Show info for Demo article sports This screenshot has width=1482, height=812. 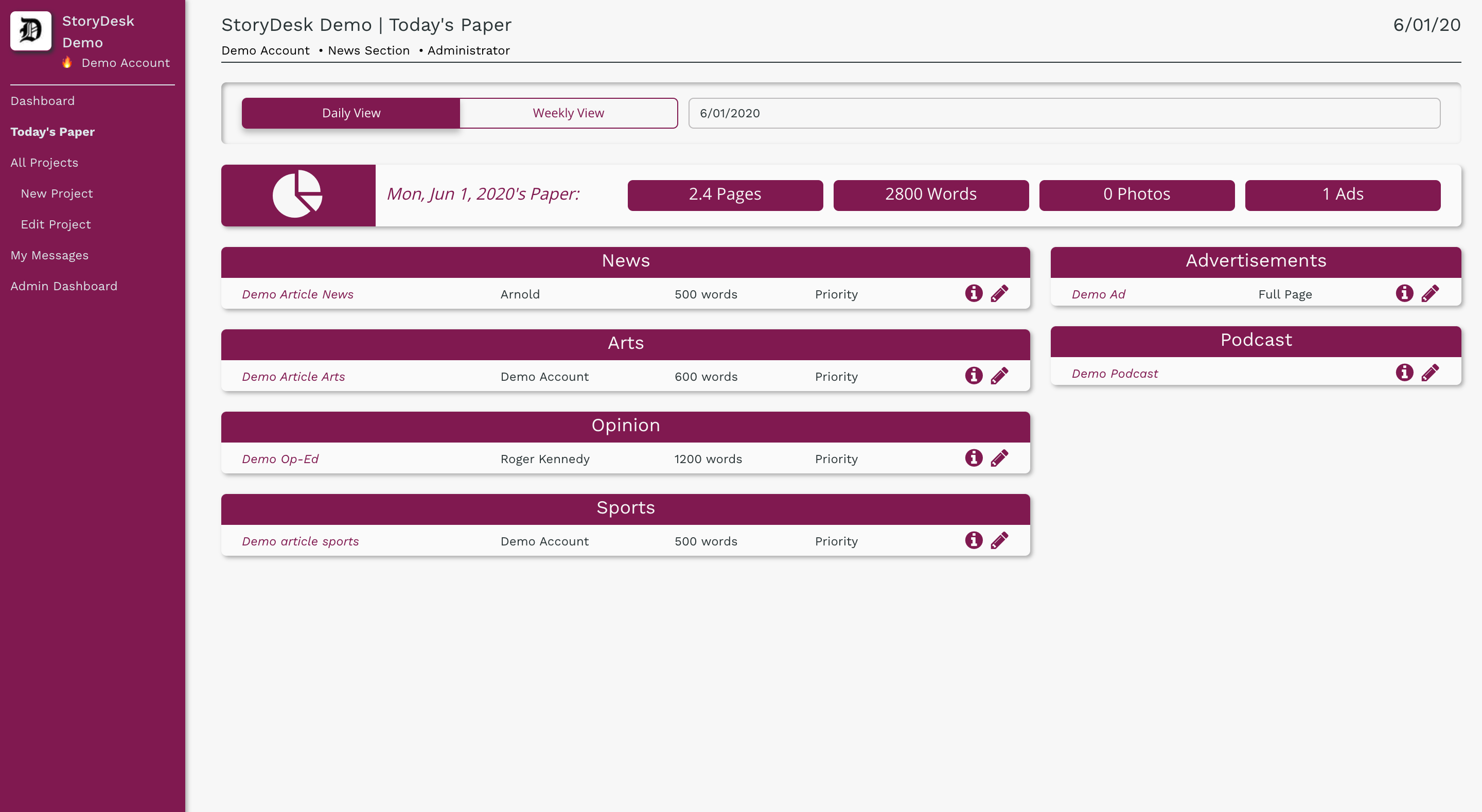974,540
